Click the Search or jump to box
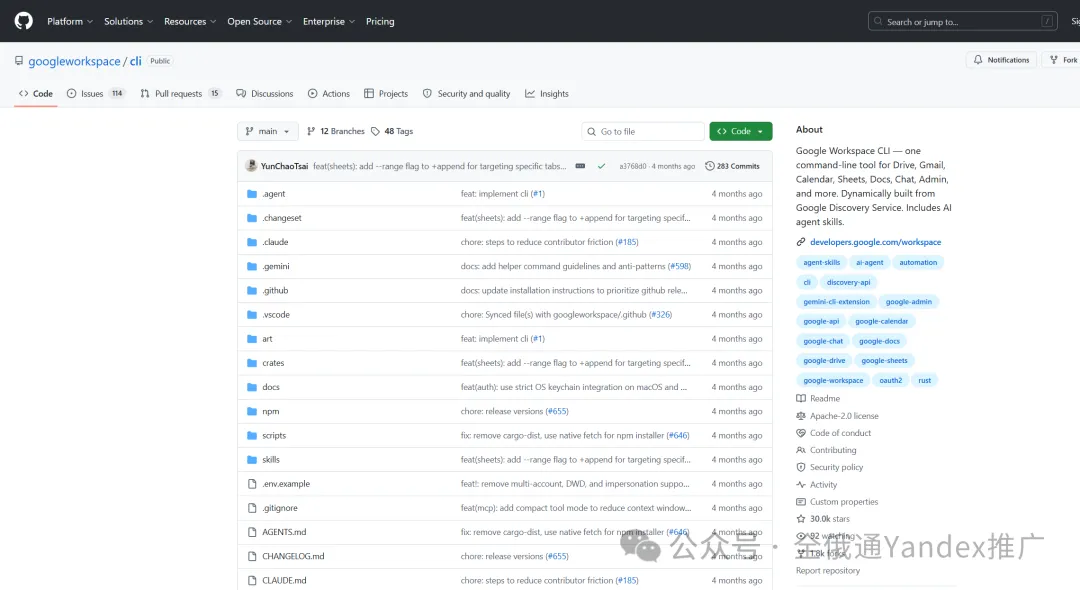1080x590 pixels. tap(962, 21)
